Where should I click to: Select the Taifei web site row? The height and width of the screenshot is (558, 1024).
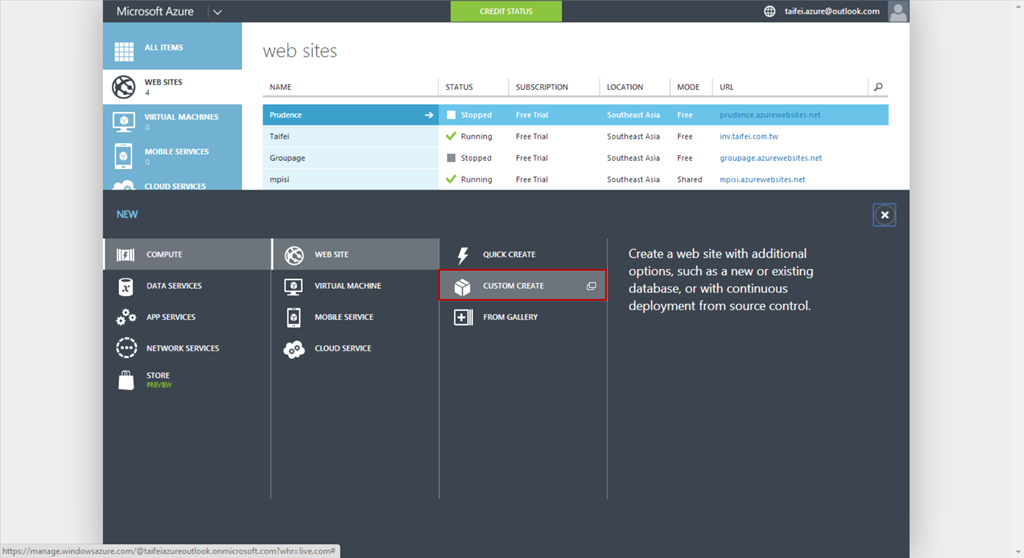[575, 137]
